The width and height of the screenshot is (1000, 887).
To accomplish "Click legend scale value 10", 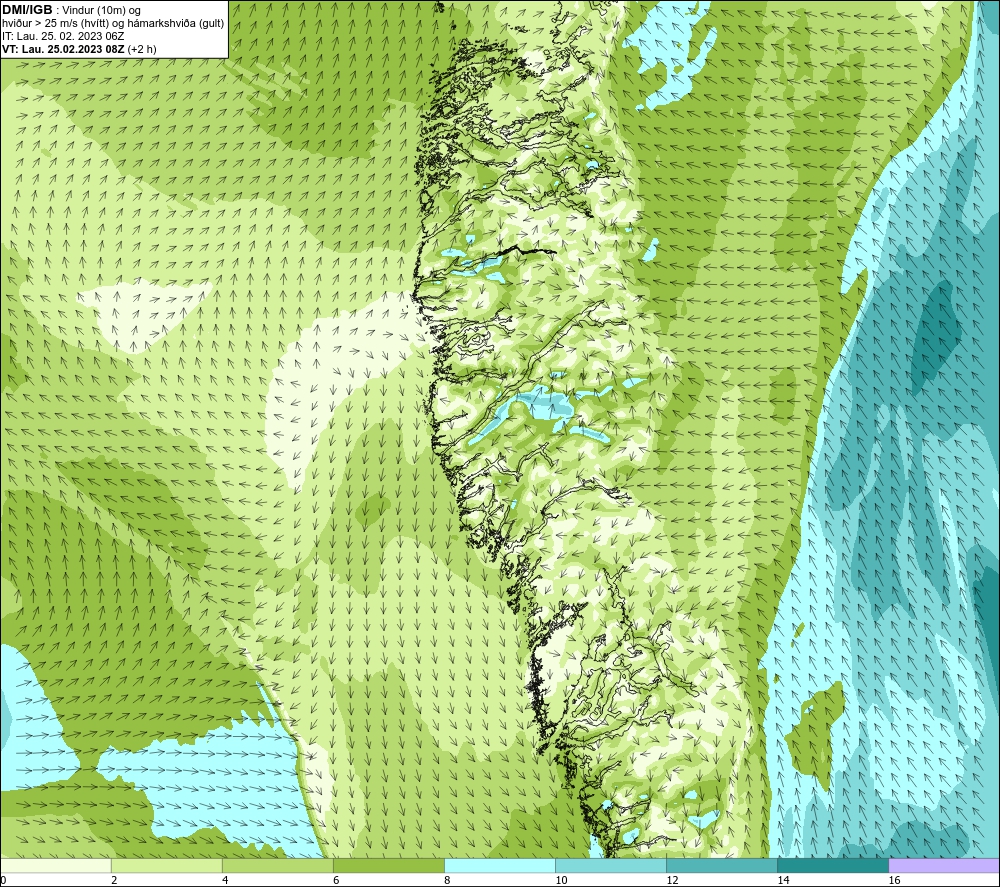I will pos(561,881).
